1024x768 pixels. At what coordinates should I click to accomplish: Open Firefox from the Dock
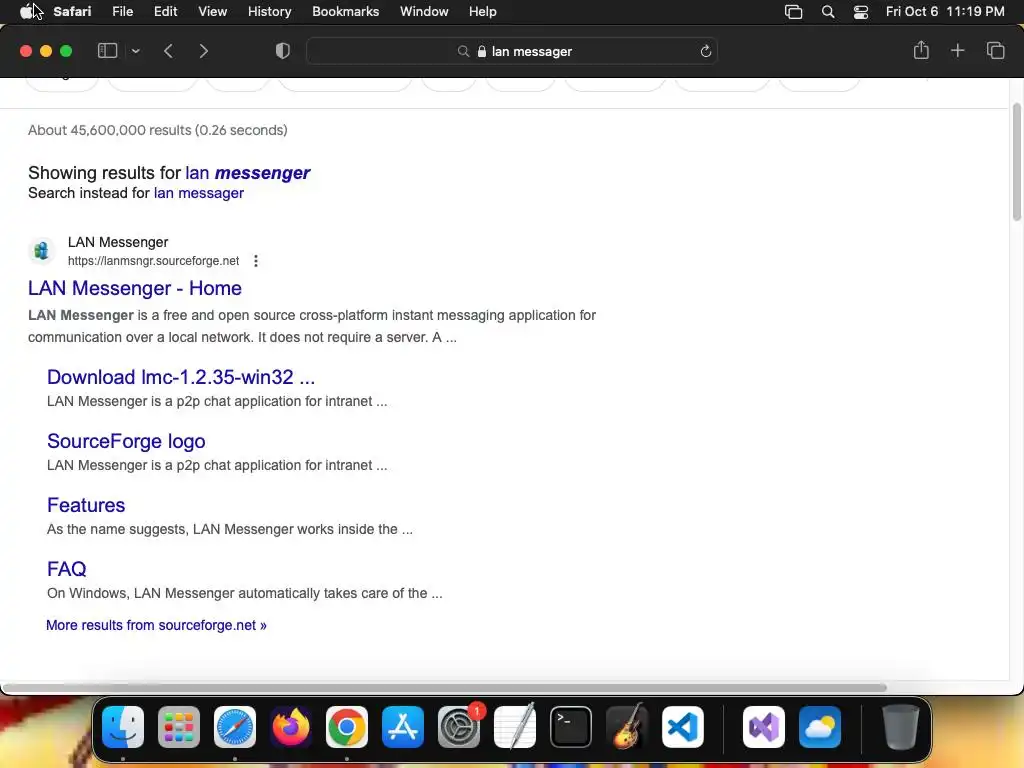(291, 727)
